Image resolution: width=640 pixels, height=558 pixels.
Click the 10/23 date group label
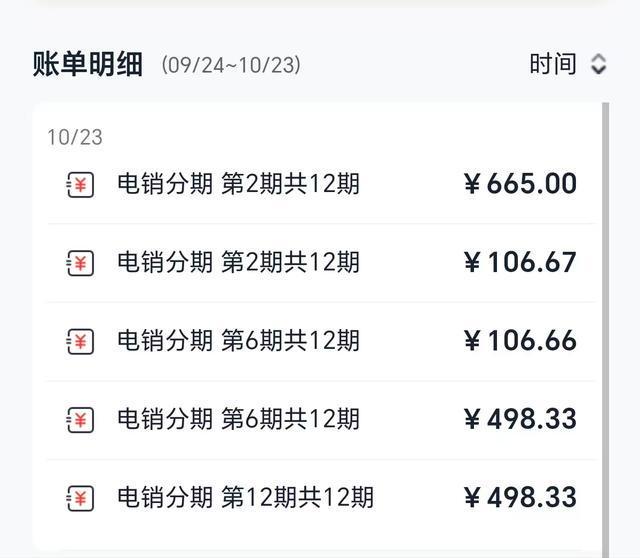[x=74, y=137]
